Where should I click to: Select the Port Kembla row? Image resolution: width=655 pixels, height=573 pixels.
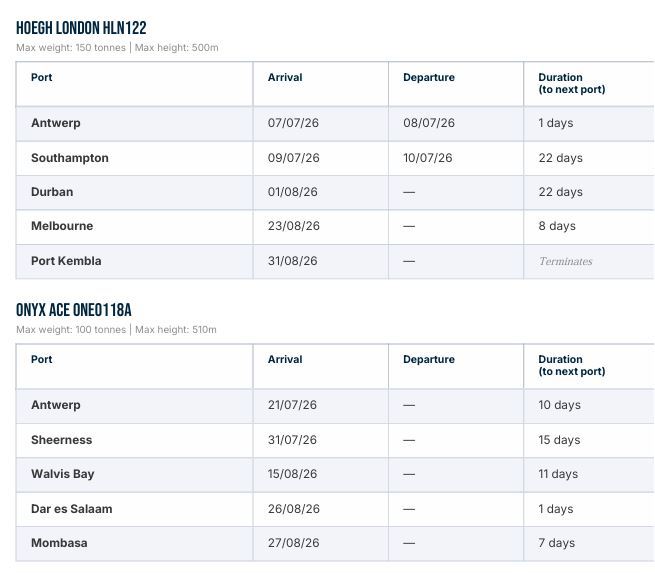coord(335,261)
